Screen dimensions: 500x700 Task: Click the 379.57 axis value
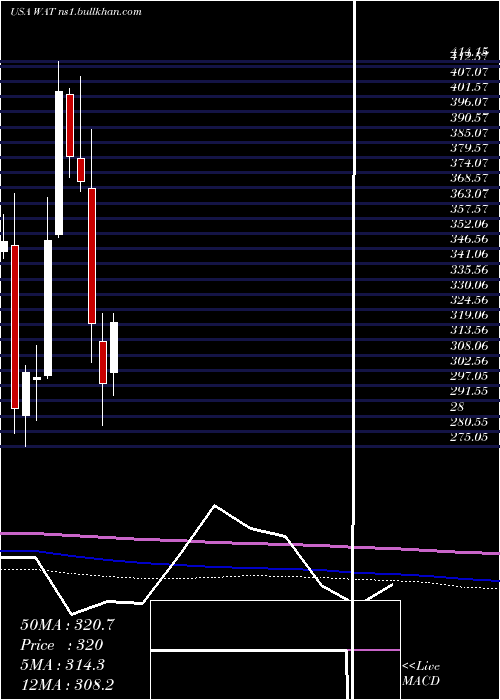[x=469, y=148]
